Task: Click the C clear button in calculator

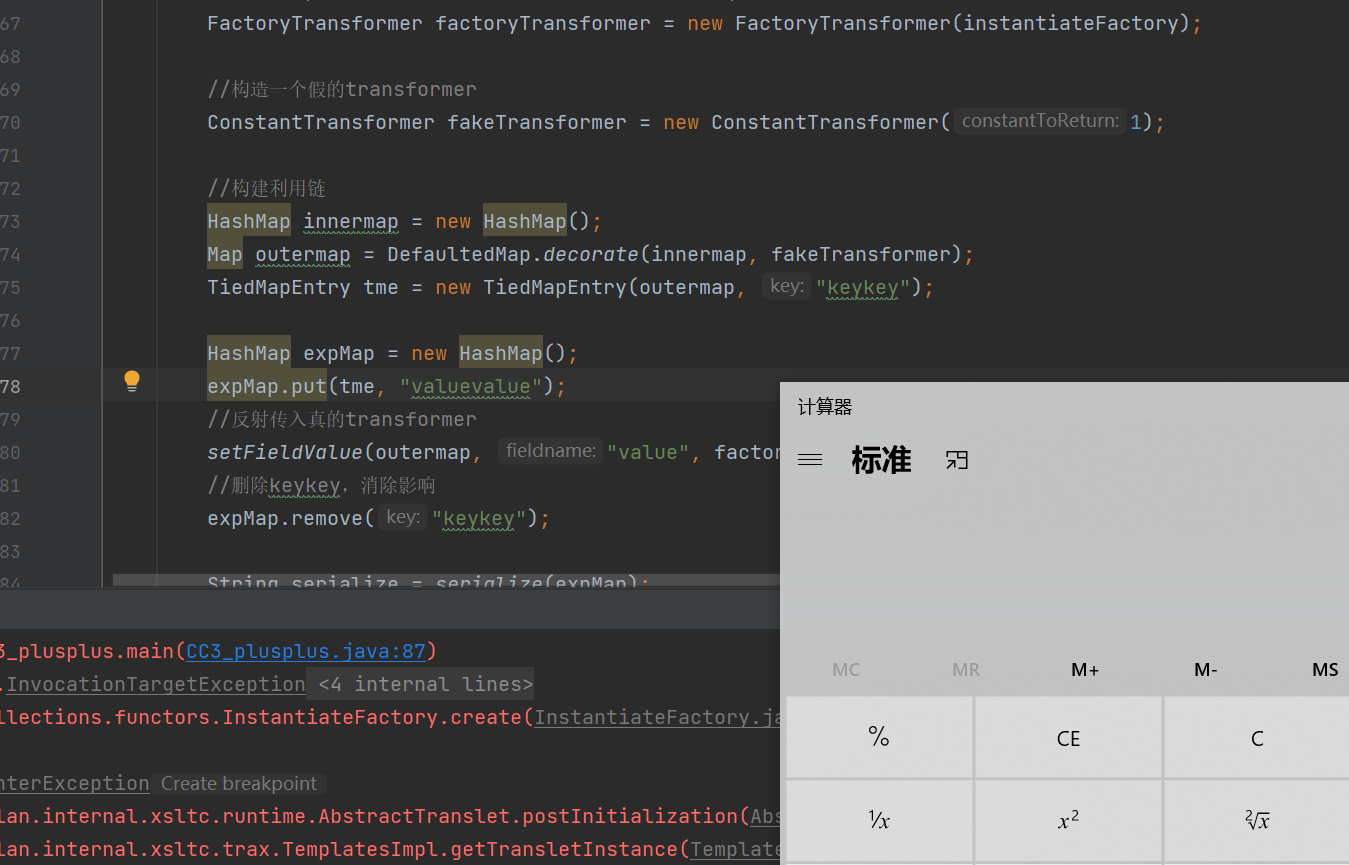Action: pyautogui.click(x=1257, y=738)
